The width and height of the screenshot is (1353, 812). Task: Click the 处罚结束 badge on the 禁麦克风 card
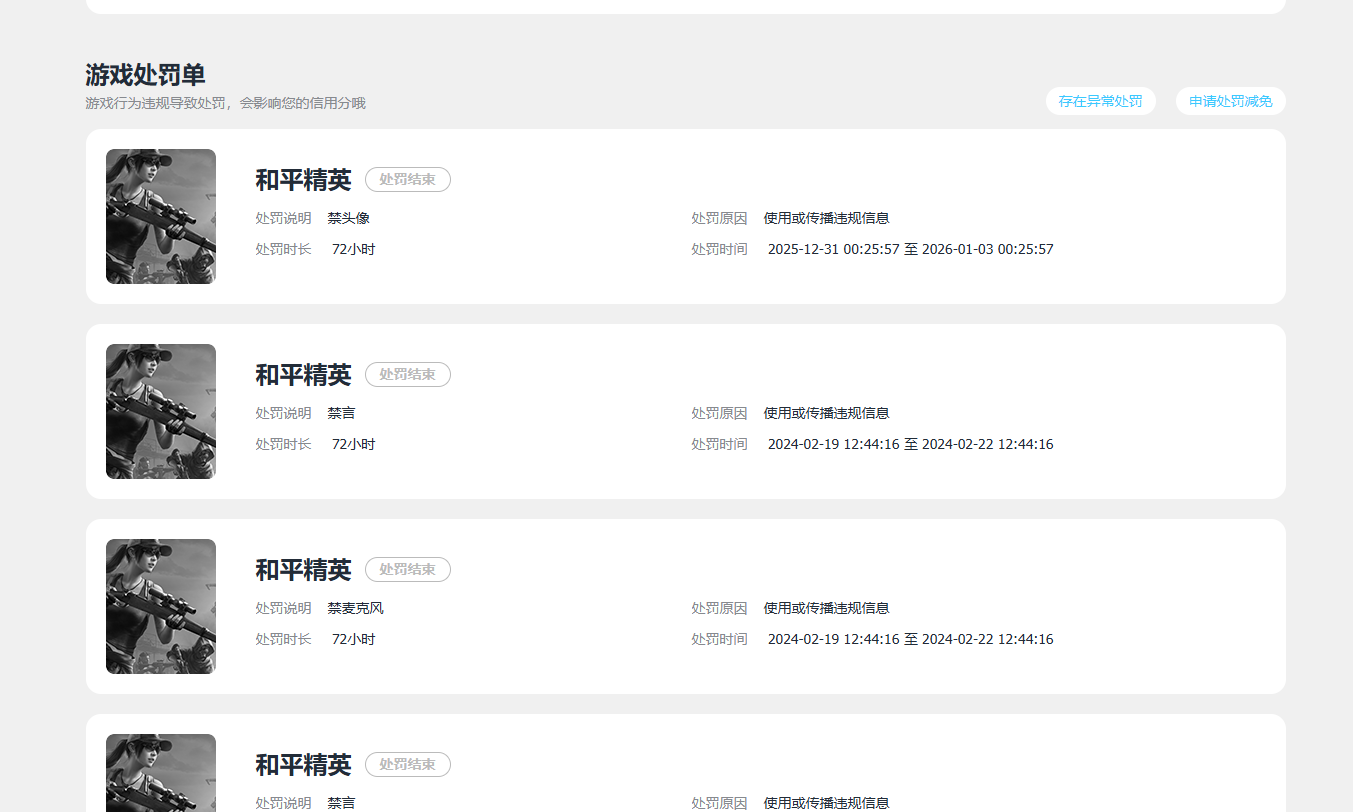click(x=407, y=570)
